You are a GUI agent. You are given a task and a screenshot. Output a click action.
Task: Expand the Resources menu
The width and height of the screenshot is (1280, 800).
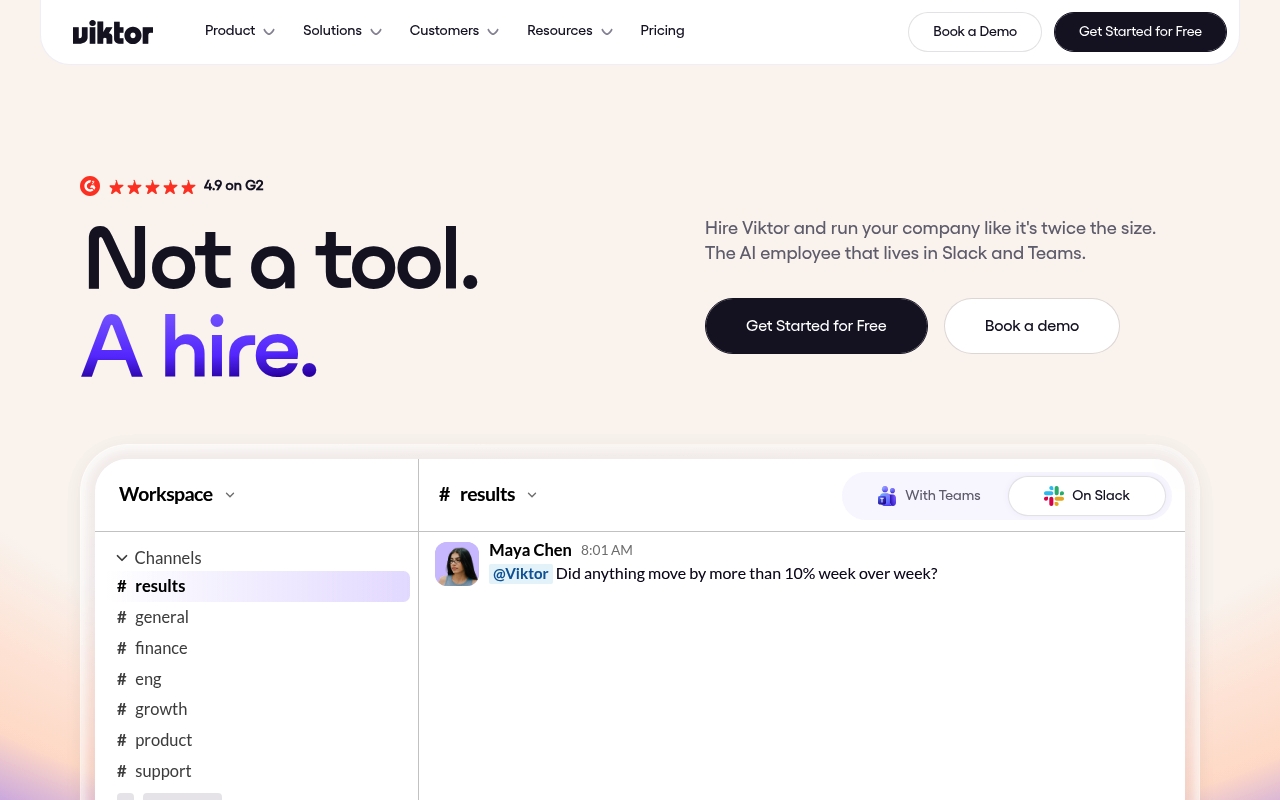pyautogui.click(x=570, y=31)
